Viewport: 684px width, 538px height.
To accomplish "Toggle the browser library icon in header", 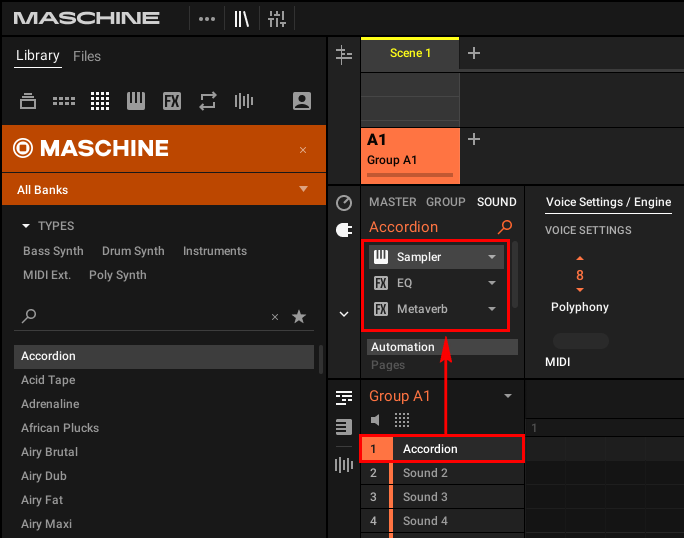I will [x=242, y=19].
